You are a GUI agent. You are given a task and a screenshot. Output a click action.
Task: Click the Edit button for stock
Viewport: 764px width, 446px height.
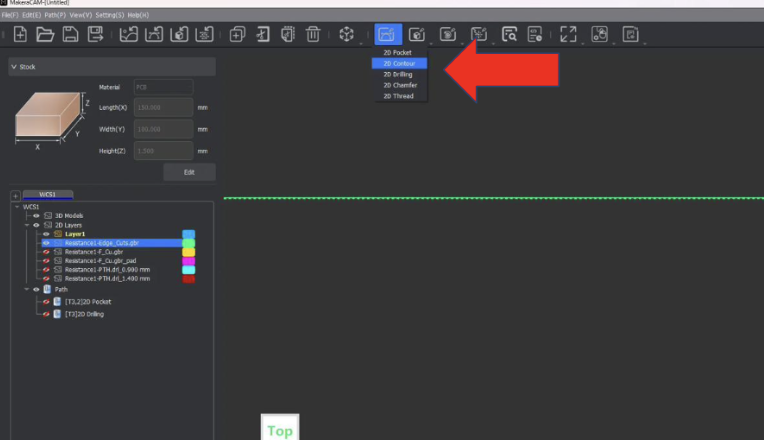click(x=189, y=172)
